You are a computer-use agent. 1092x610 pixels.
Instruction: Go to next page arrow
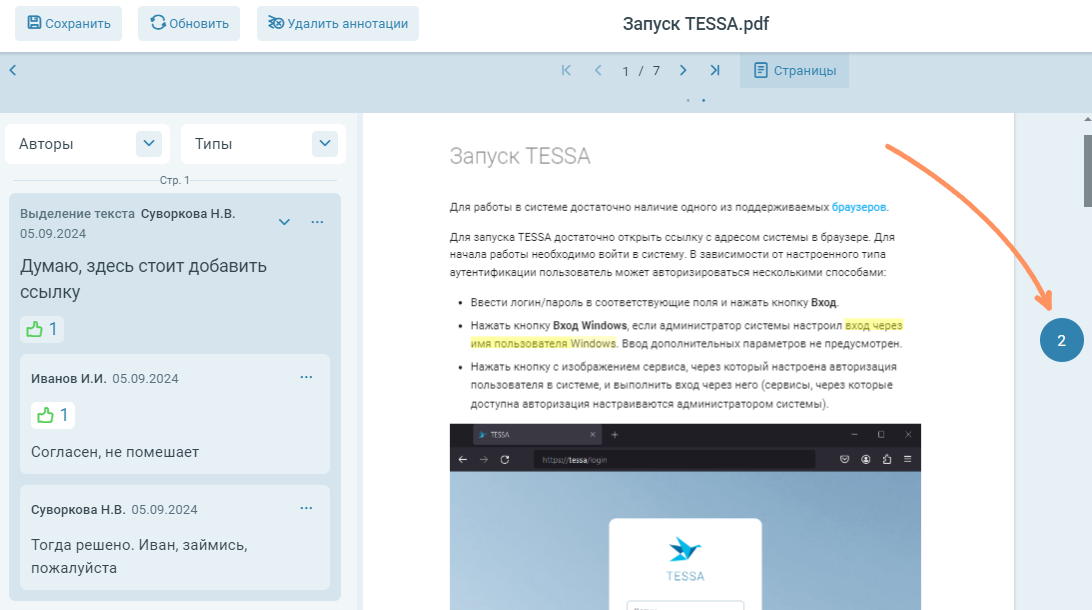683,70
